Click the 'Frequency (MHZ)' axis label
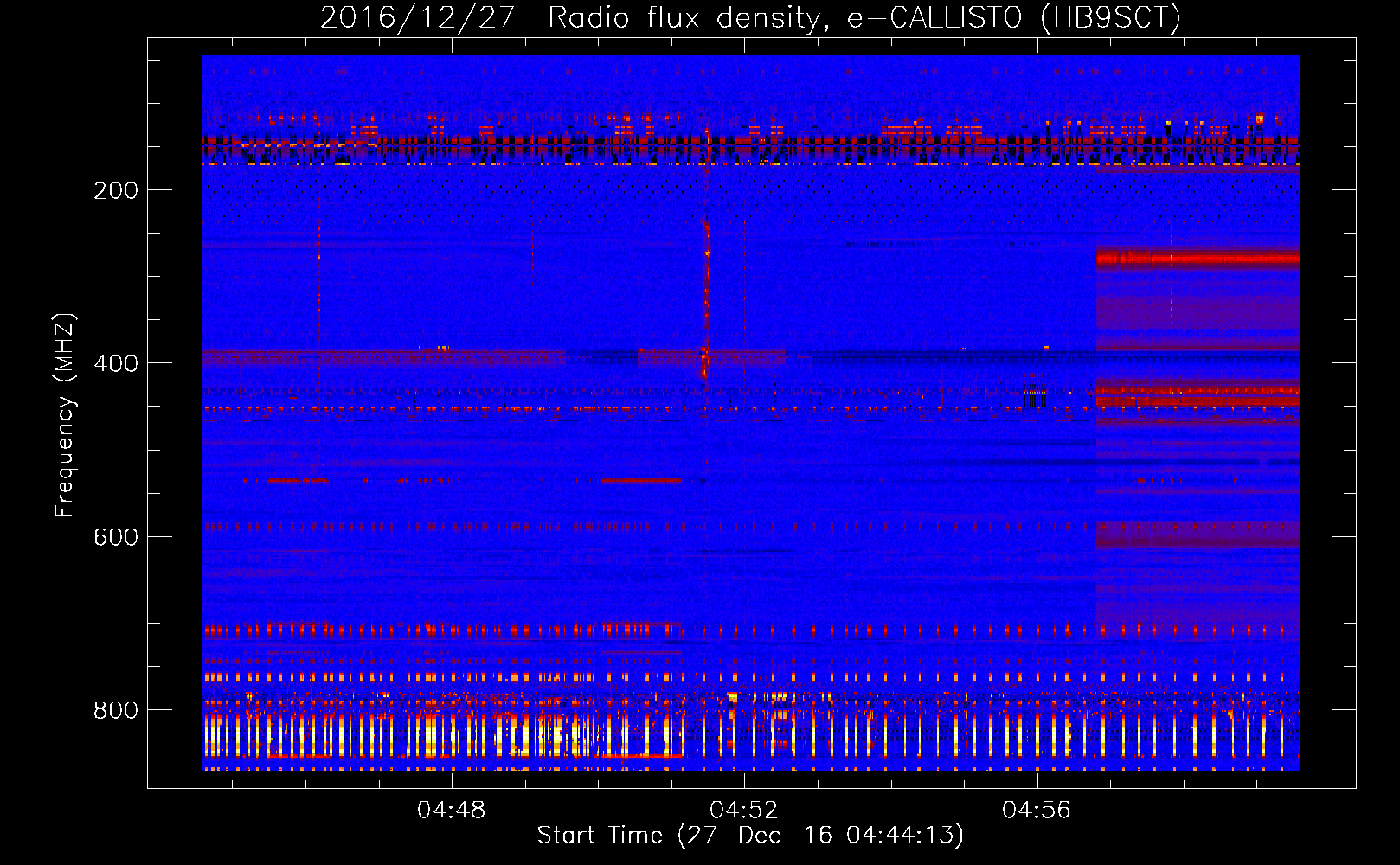This screenshot has height=865, width=1400. [x=65, y=415]
